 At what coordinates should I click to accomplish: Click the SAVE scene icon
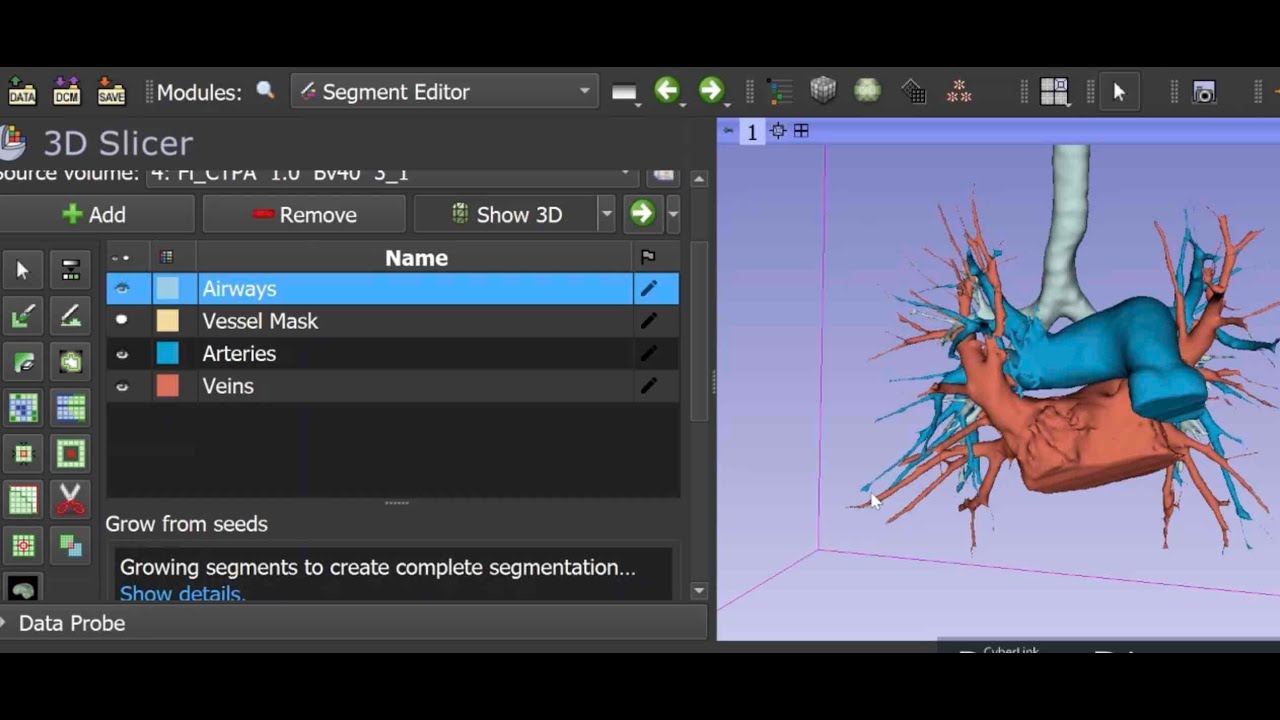coord(111,91)
